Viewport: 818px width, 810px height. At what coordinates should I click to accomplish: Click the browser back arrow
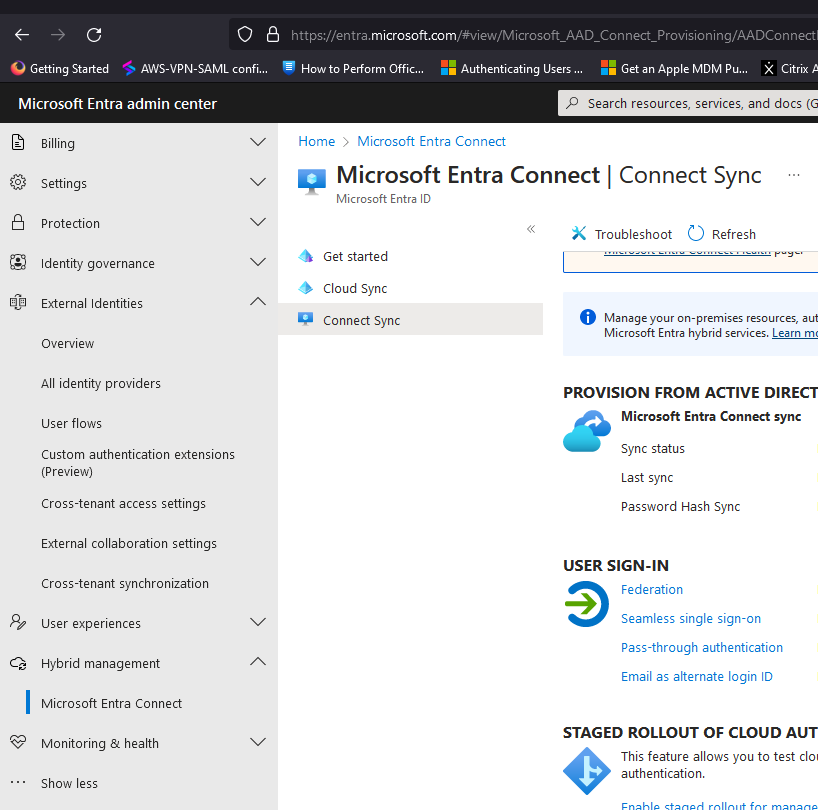(x=22, y=35)
